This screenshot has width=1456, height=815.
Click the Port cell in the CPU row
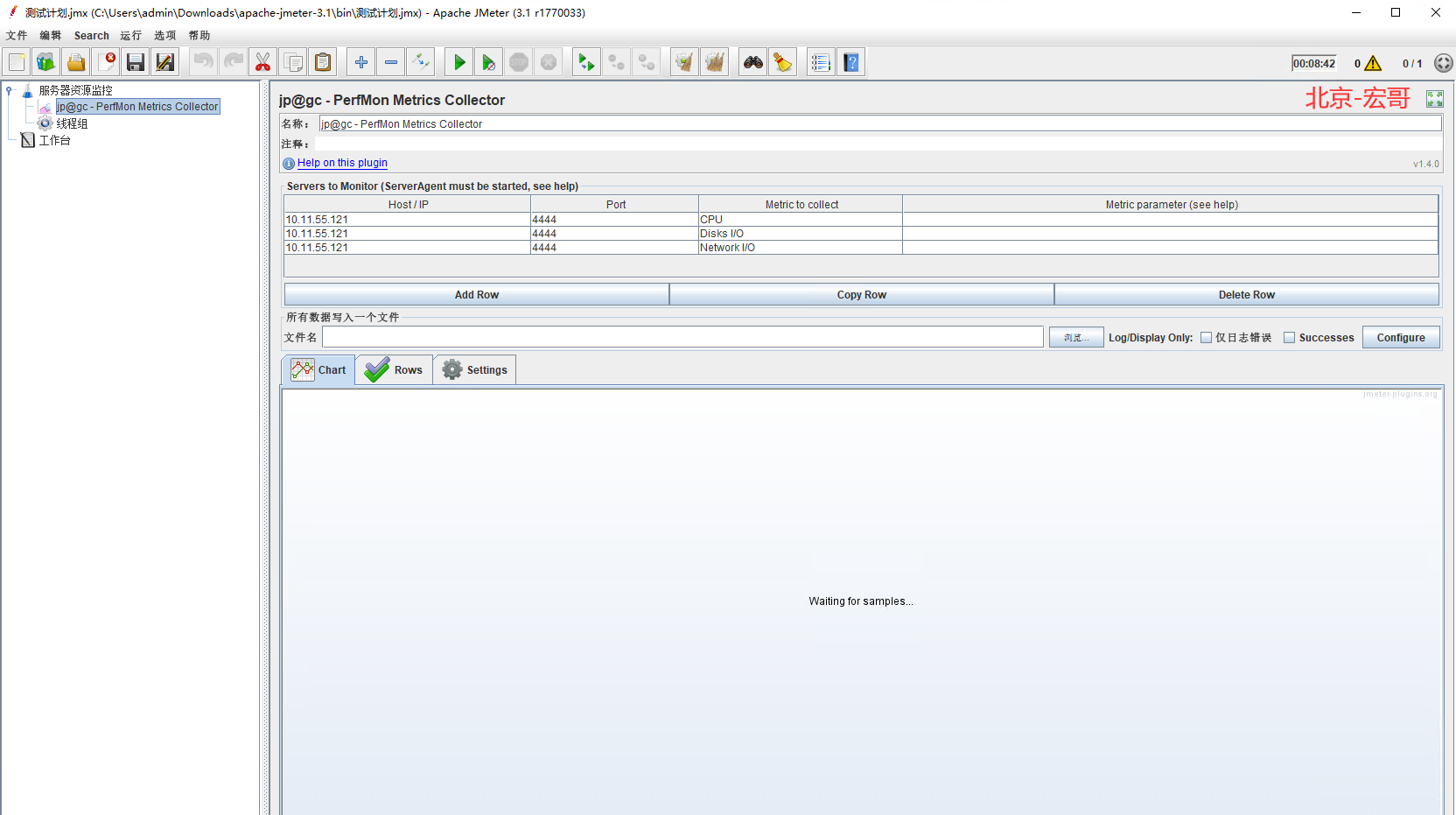coord(614,220)
